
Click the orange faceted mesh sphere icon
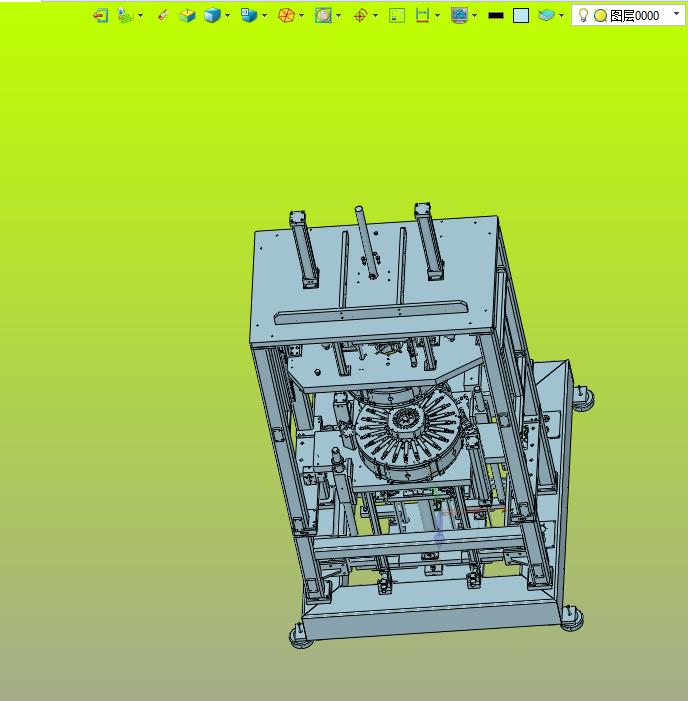[x=286, y=16]
